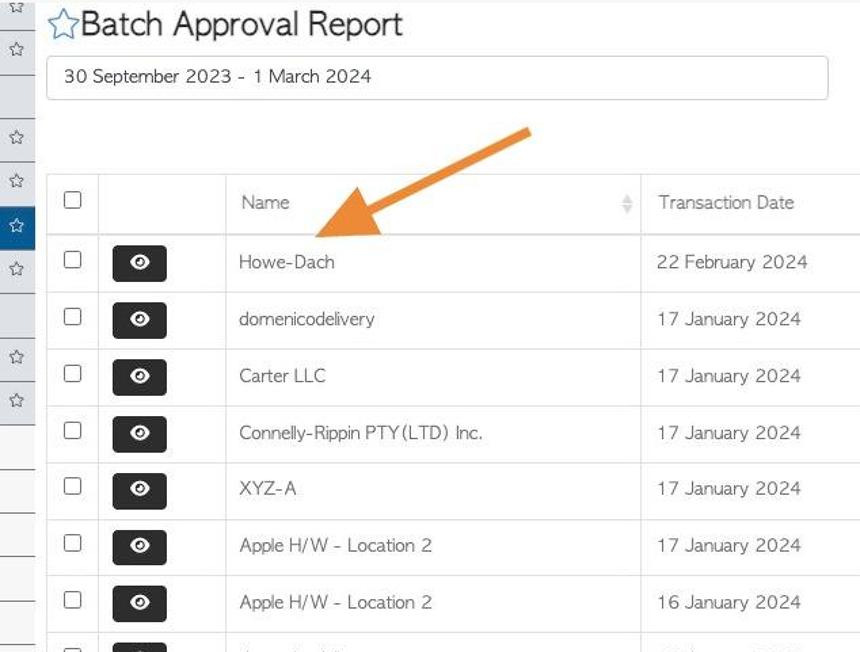Sort by Name column arrows
Screen dimensions: 860x652
click(x=627, y=203)
